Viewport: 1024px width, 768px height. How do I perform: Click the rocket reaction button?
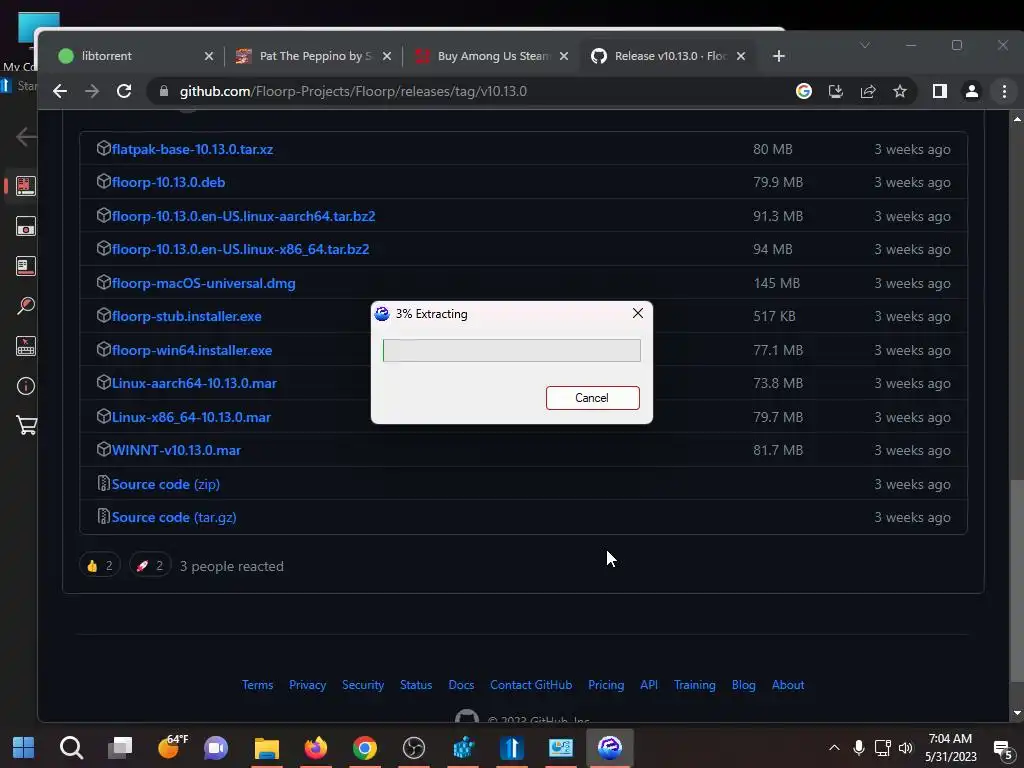[x=150, y=566]
